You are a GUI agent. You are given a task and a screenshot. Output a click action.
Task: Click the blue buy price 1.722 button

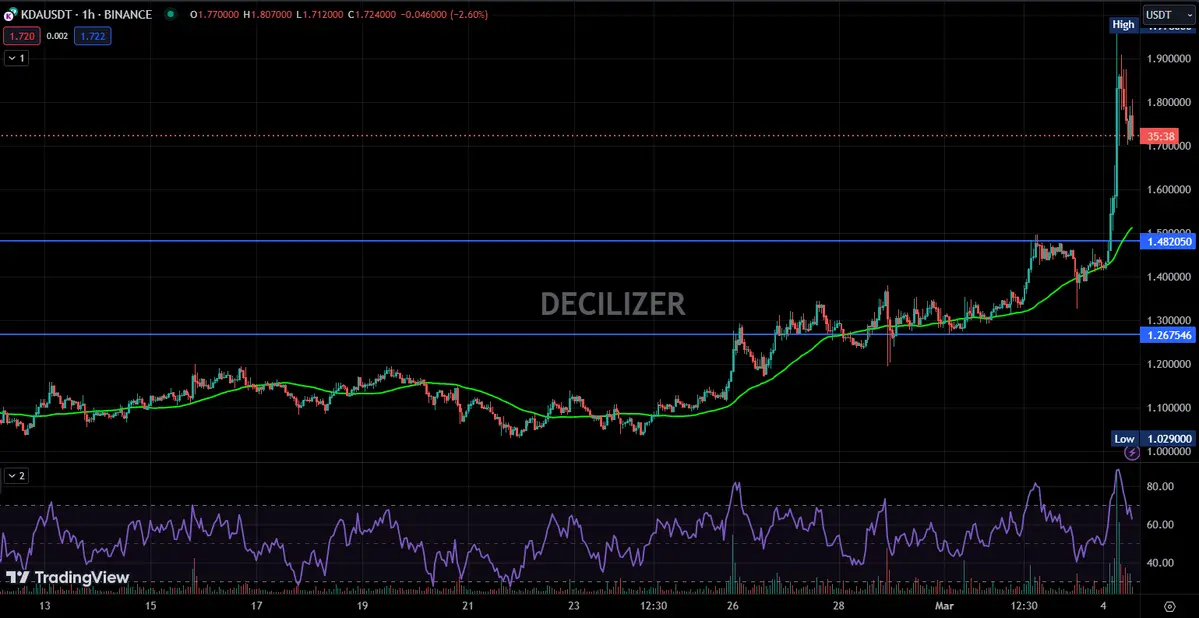tap(93, 36)
